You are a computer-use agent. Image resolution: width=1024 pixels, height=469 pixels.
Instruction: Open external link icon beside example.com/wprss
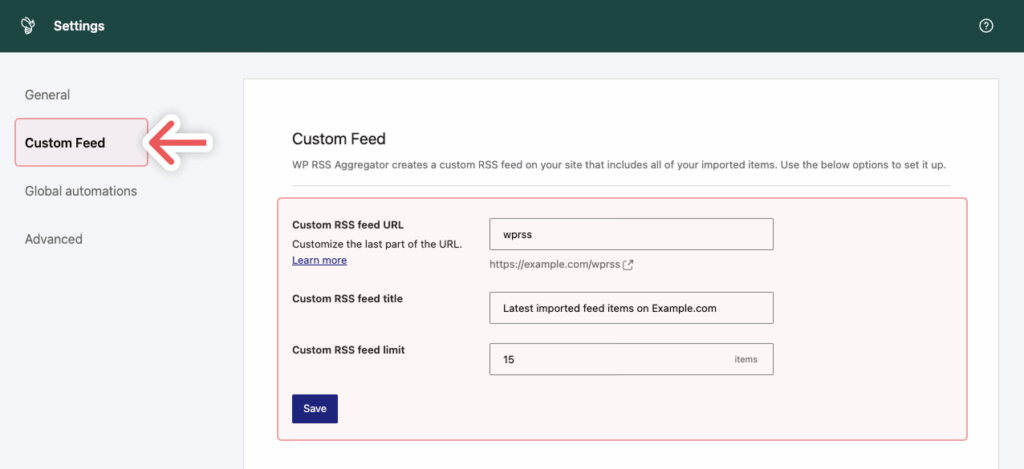628,265
